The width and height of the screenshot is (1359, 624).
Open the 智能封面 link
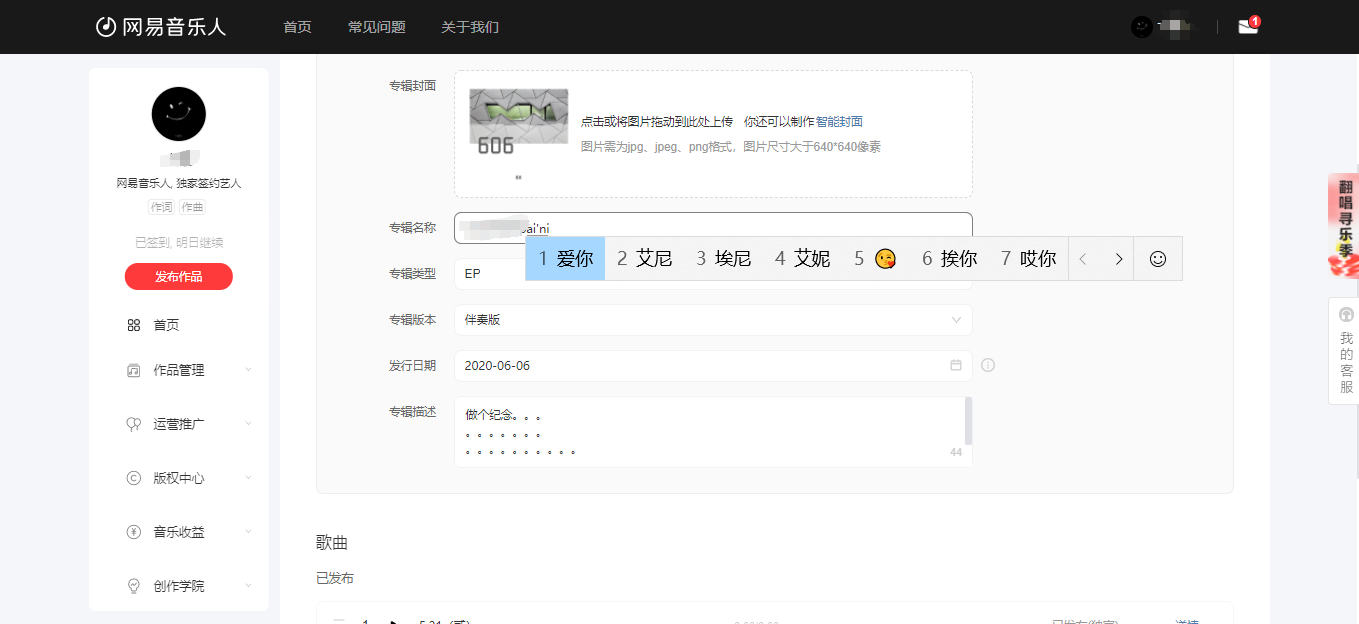click(839, 122)
